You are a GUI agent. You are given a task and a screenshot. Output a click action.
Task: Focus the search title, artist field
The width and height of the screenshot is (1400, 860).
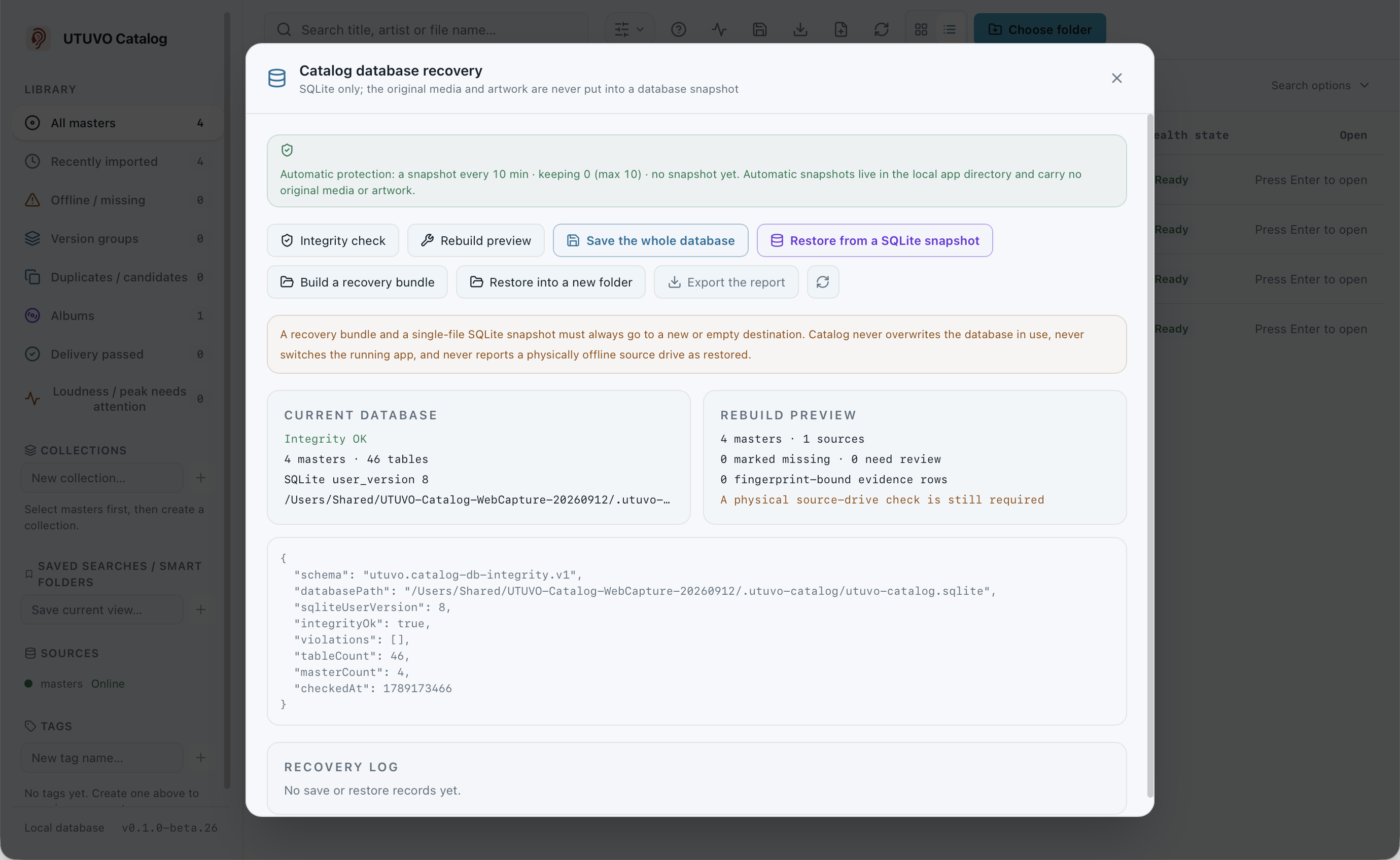pyautogui.click(x=426, y=29)
